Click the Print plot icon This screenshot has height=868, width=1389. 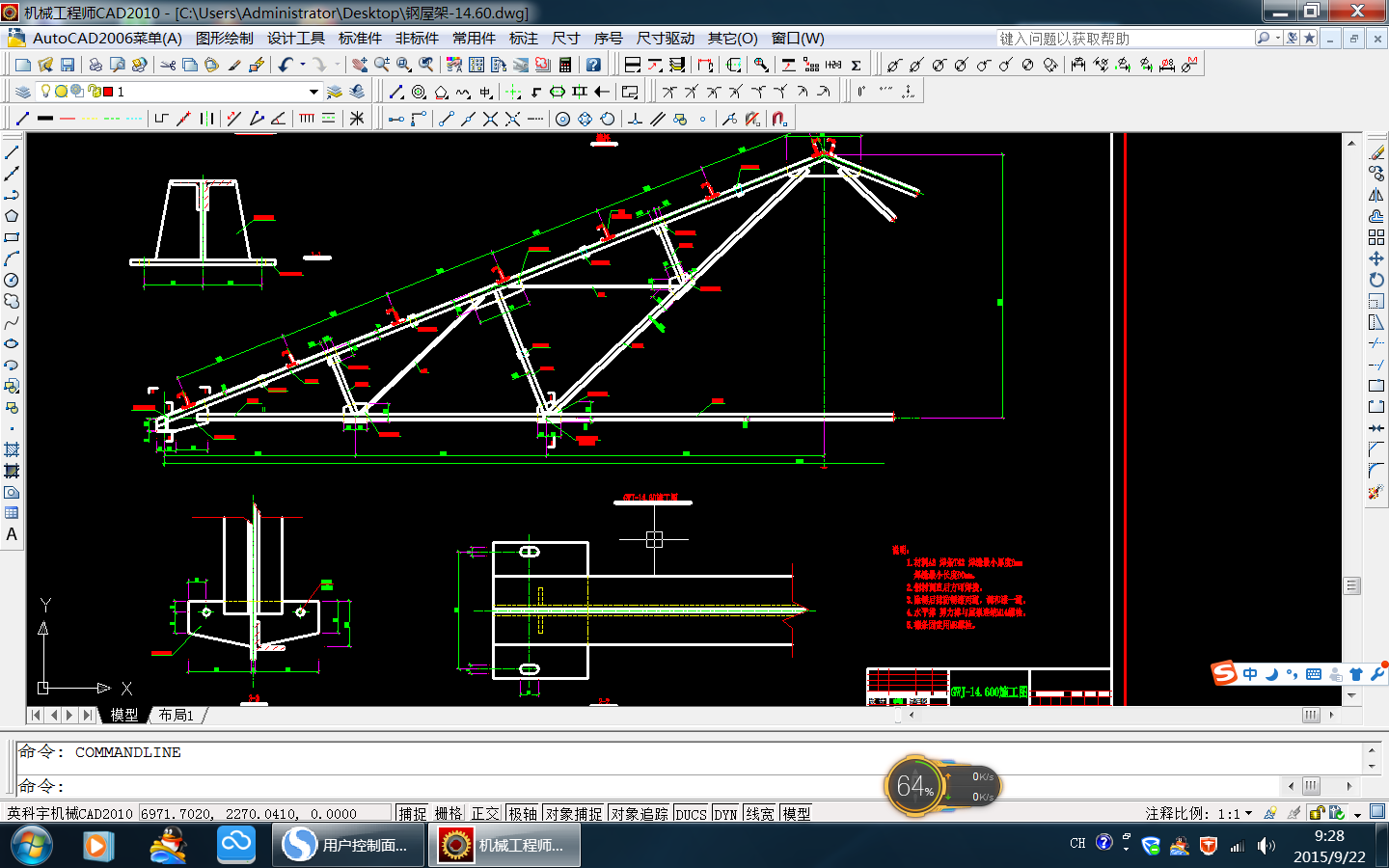95,65
